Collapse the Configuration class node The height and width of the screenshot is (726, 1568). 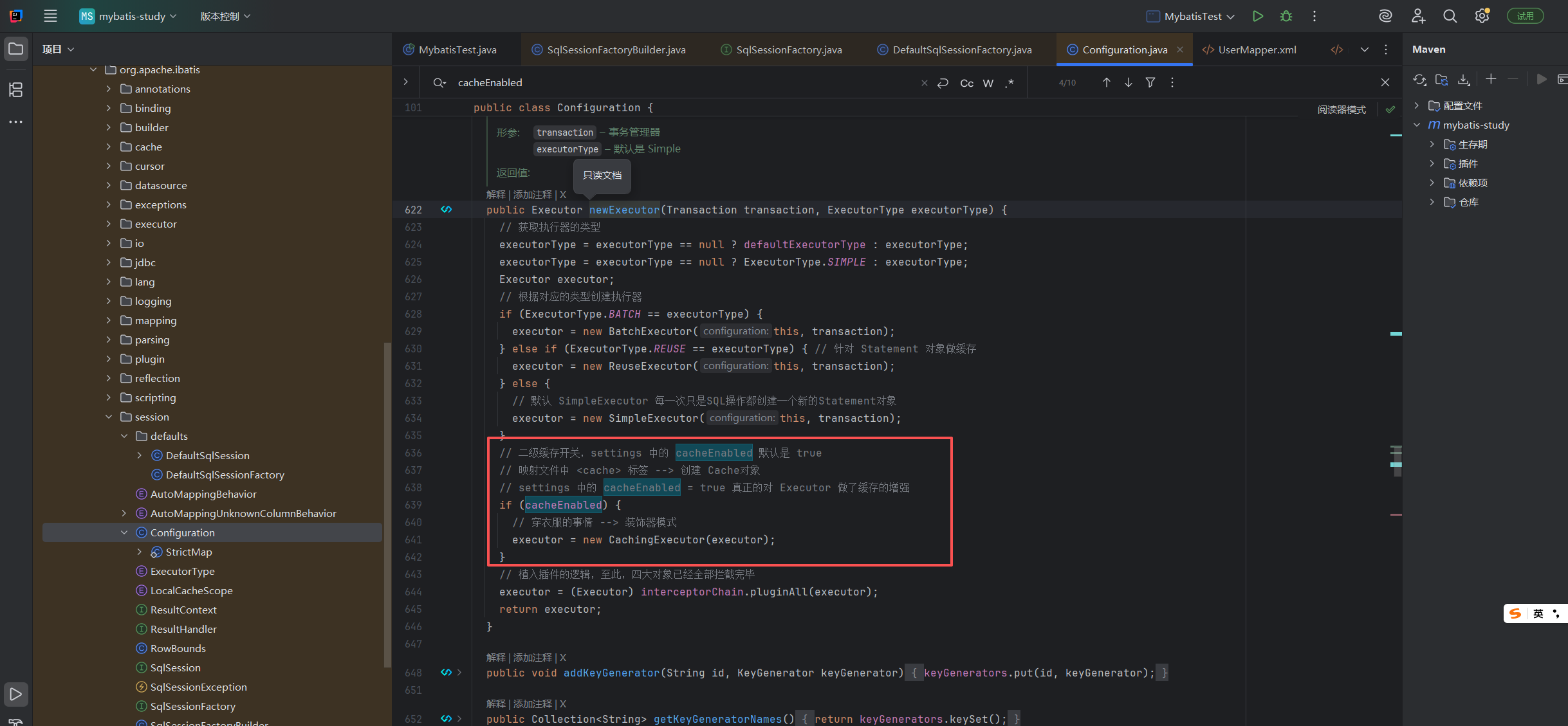tap(124, 532)
